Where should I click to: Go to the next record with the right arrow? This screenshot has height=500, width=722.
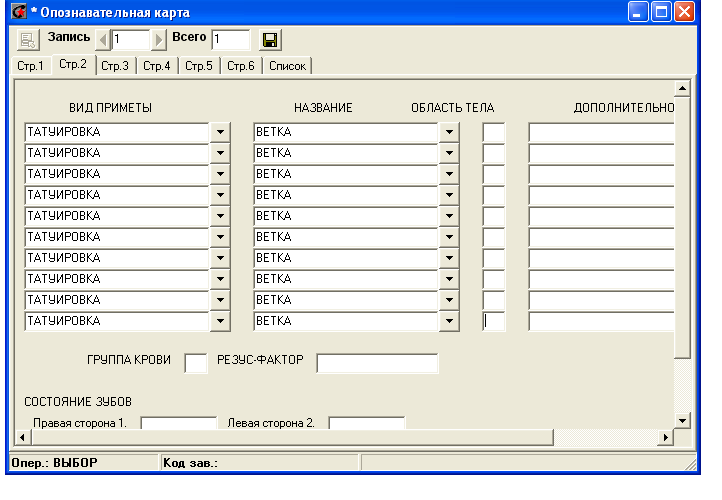[x=159, y=40]
